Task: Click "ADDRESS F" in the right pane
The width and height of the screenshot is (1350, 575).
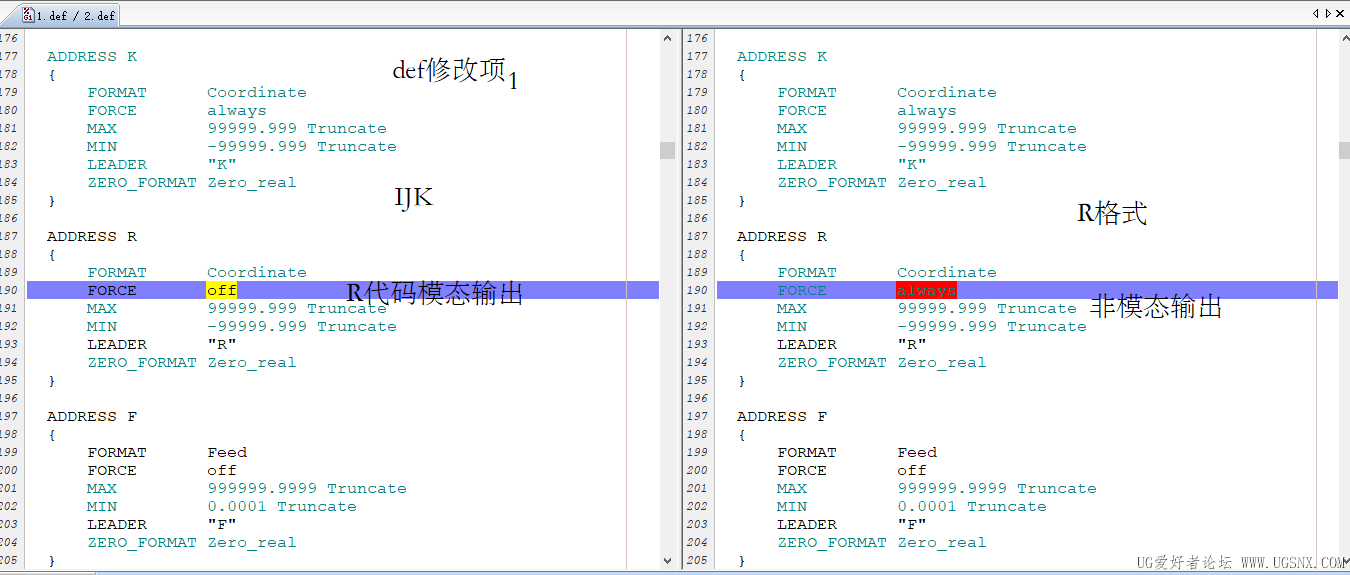Action: coord(782,417)
